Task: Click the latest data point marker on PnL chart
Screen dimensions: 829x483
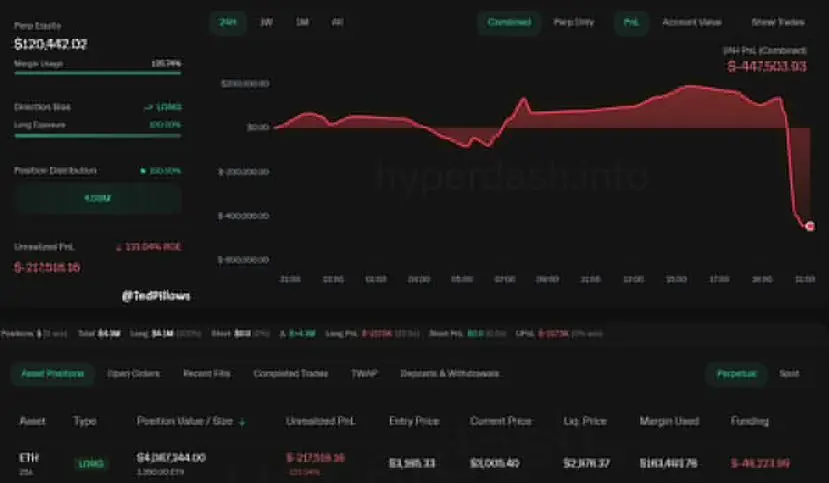Action: pyautogui.click(x=809, y=226)
